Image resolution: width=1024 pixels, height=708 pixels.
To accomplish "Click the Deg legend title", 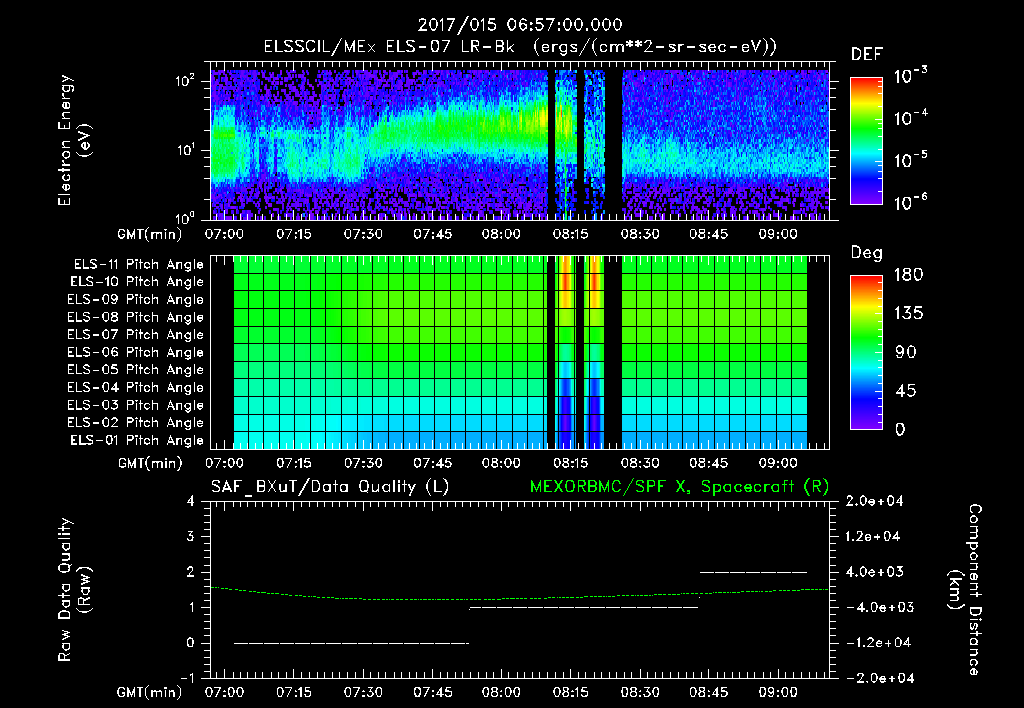I will pyautogui.click(x=867, y=253).
